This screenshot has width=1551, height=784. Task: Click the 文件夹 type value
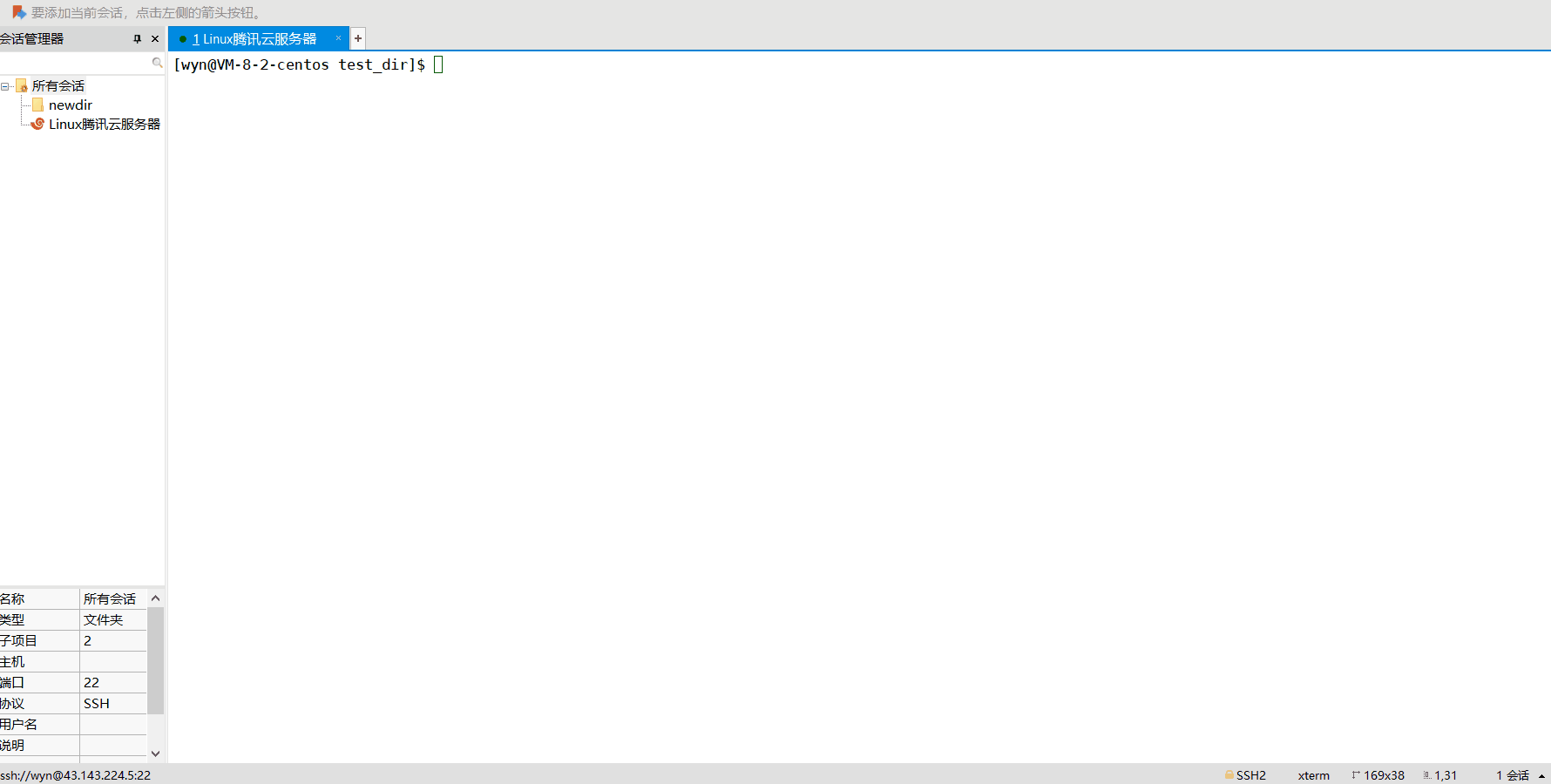coord(104,619)
